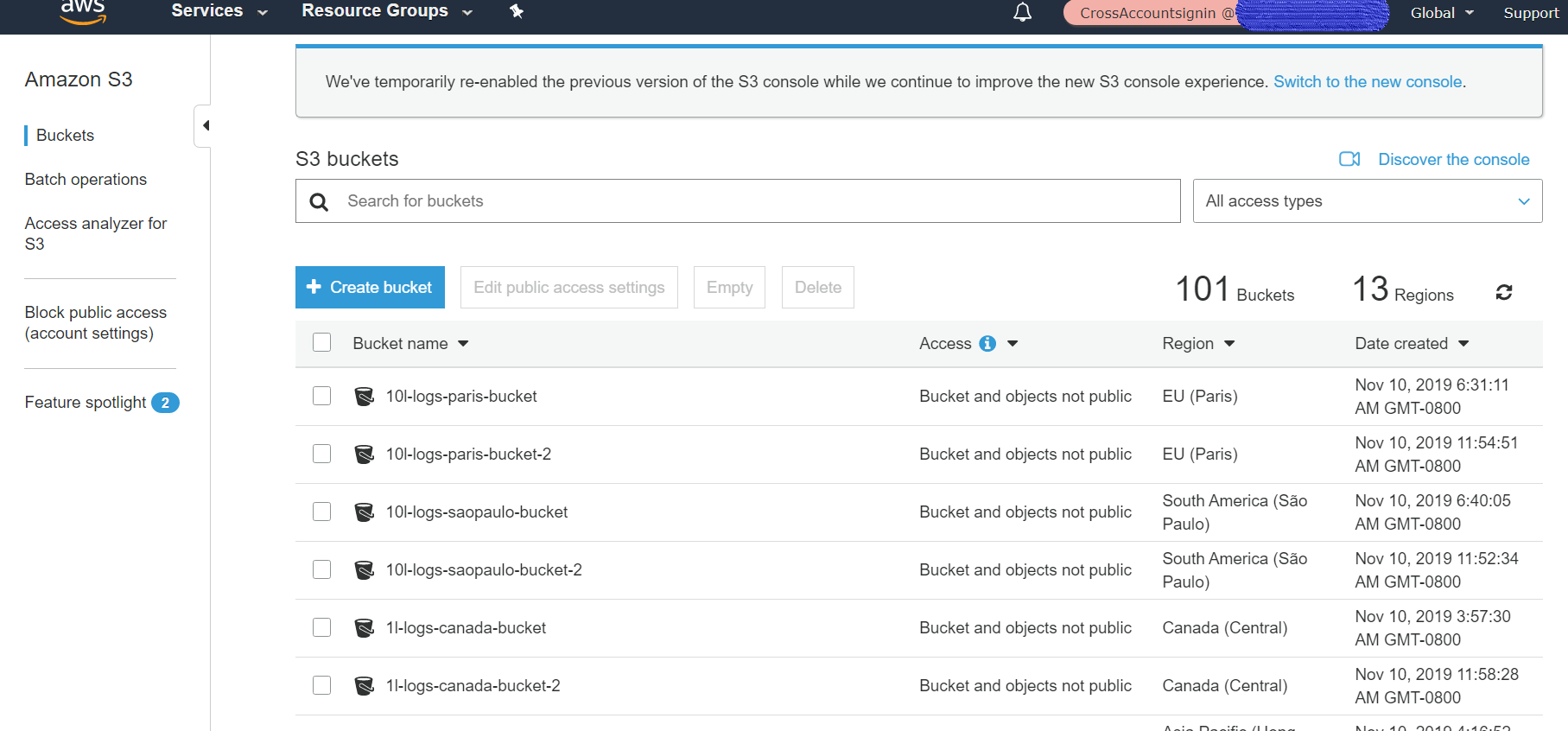The image size is (1568, 731).
Task: Open the Global region selector
Action: click(1441, 13)
